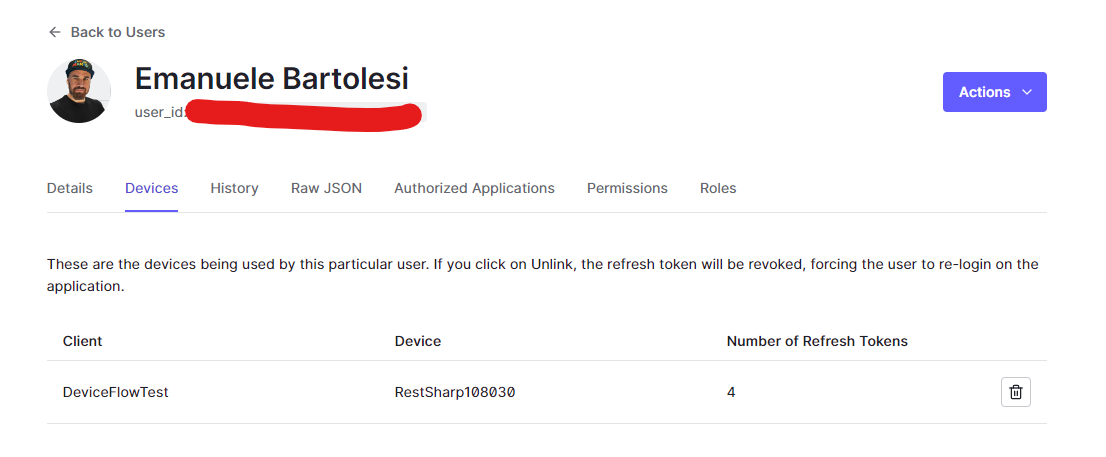1106x457 pixels.
Task: Click the trash icon for DeviceFlowTest
Action: [x=1015, y=392]
